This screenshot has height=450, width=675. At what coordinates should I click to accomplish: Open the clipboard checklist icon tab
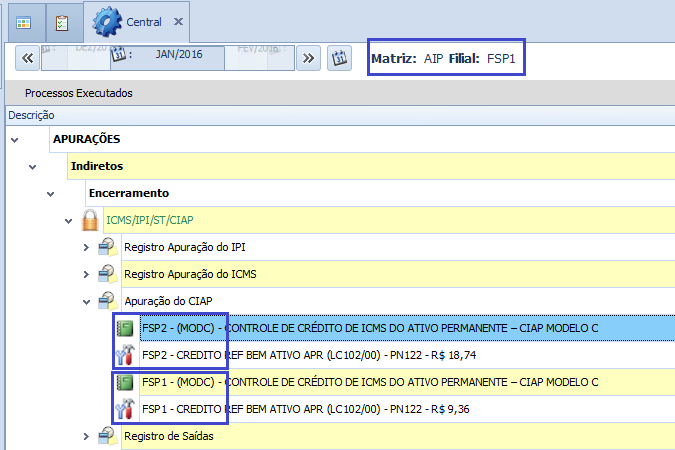62,21
